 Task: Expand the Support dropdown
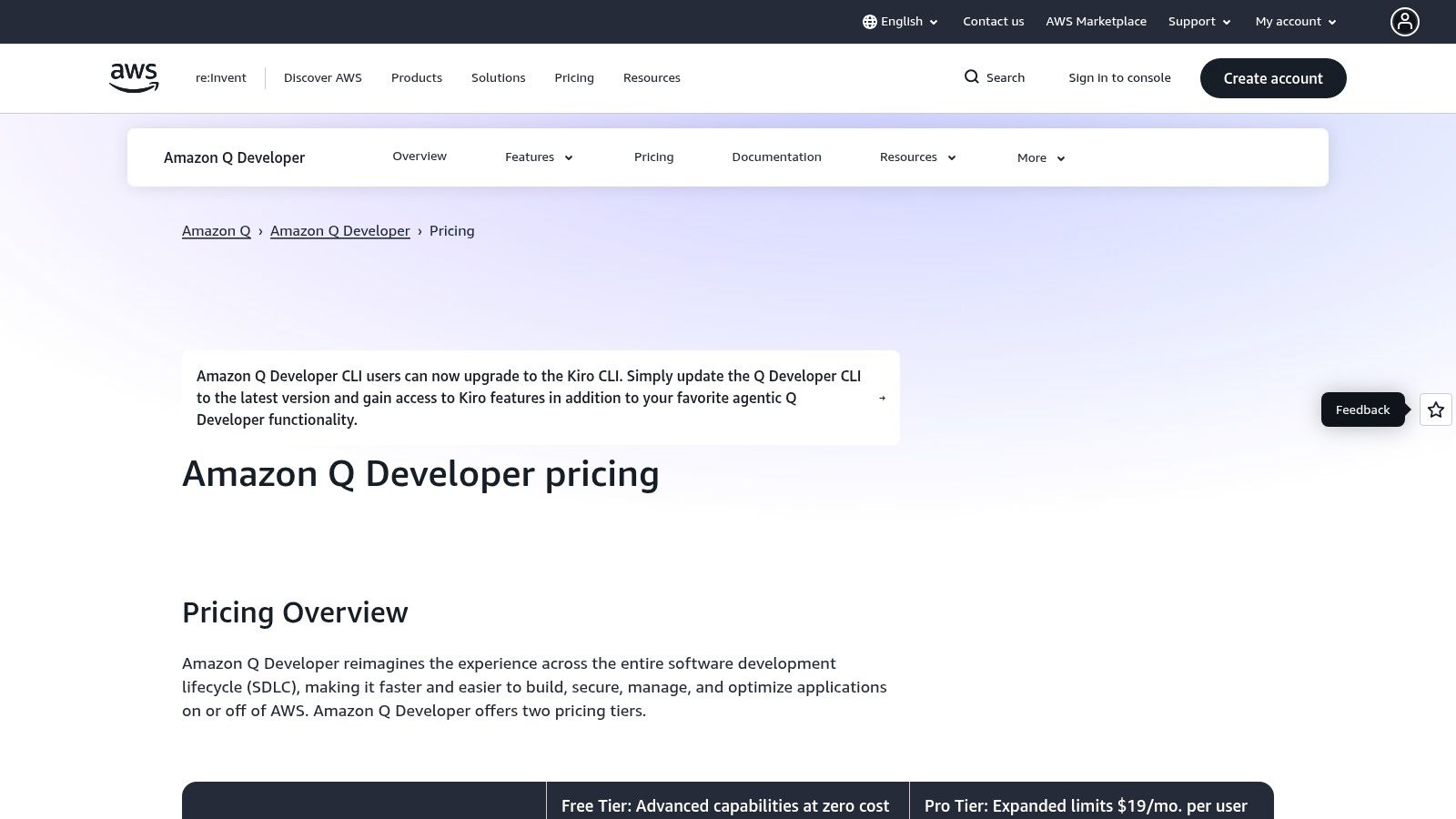point(1199,21)
